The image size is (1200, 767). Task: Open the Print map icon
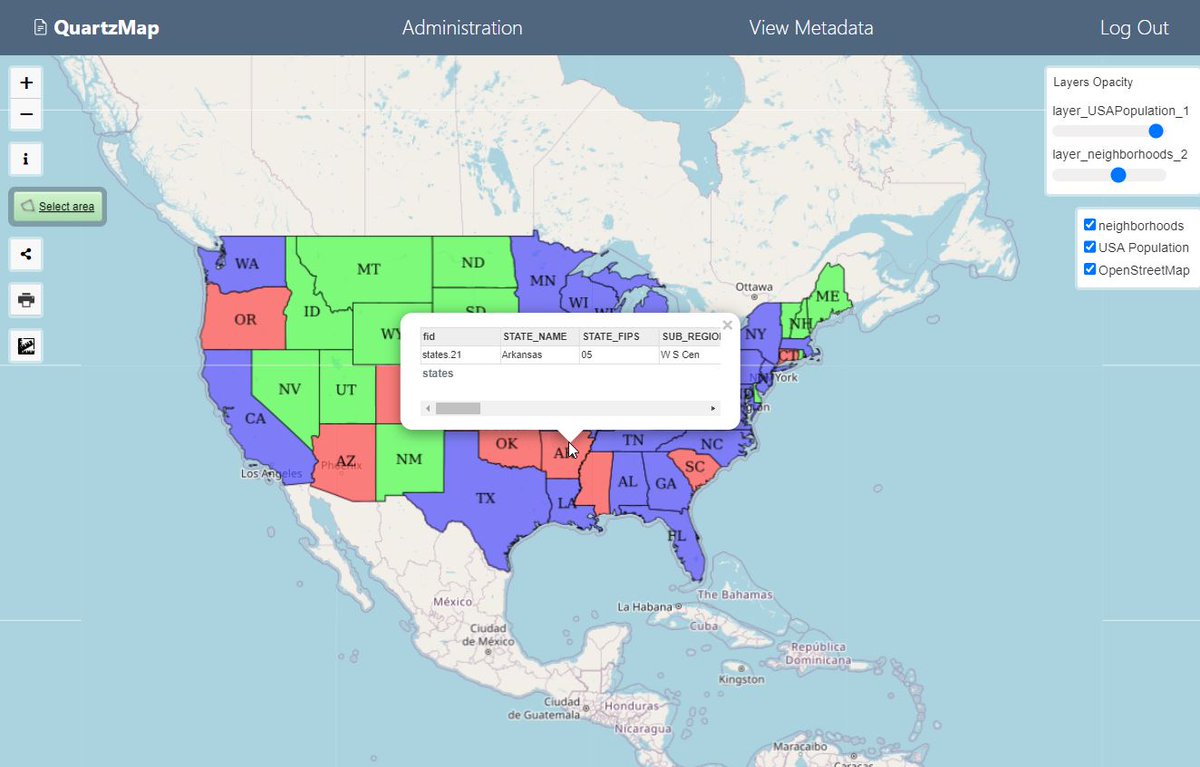click(25, 299)
